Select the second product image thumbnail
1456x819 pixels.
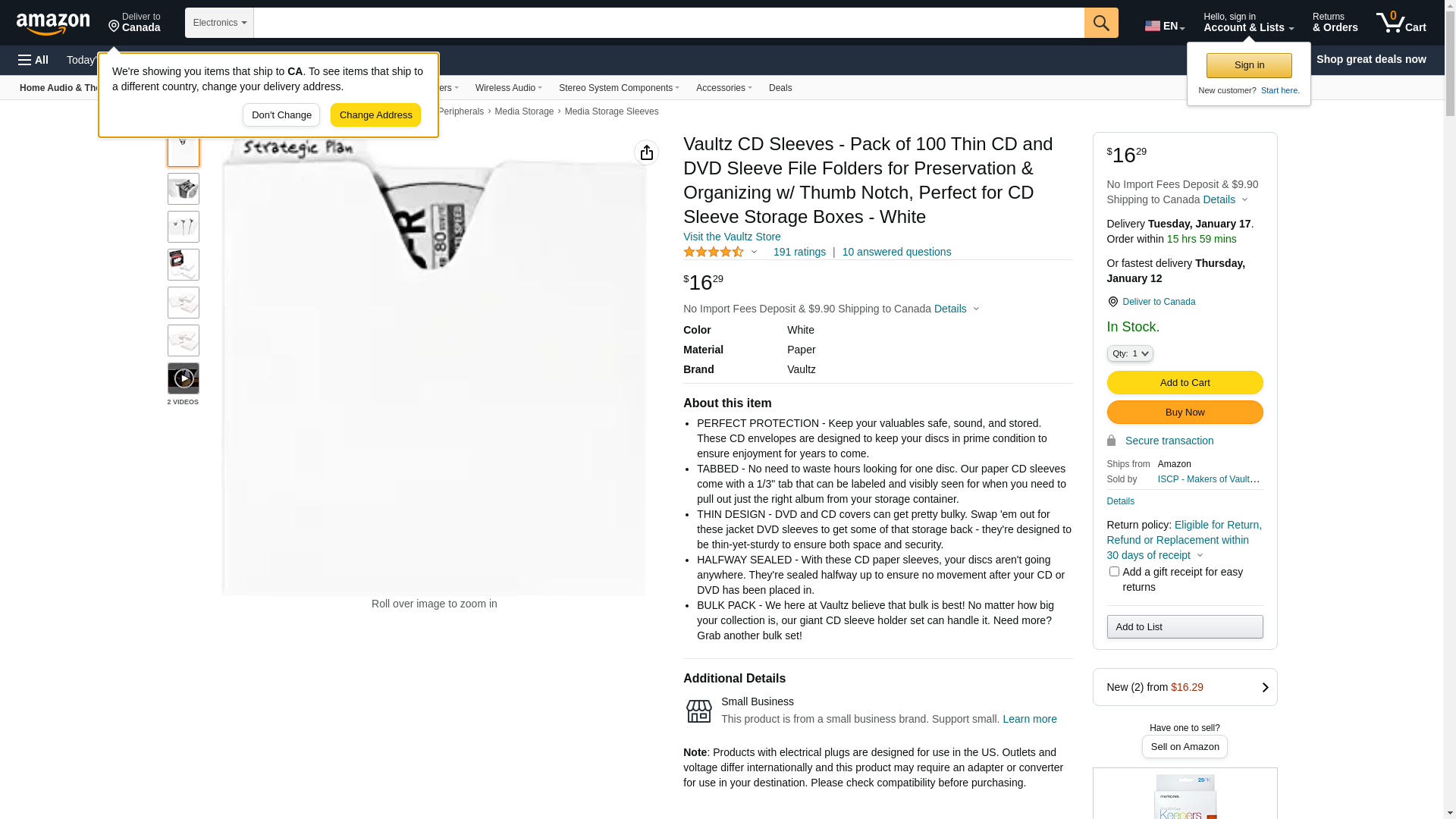[x=184, y=189]
